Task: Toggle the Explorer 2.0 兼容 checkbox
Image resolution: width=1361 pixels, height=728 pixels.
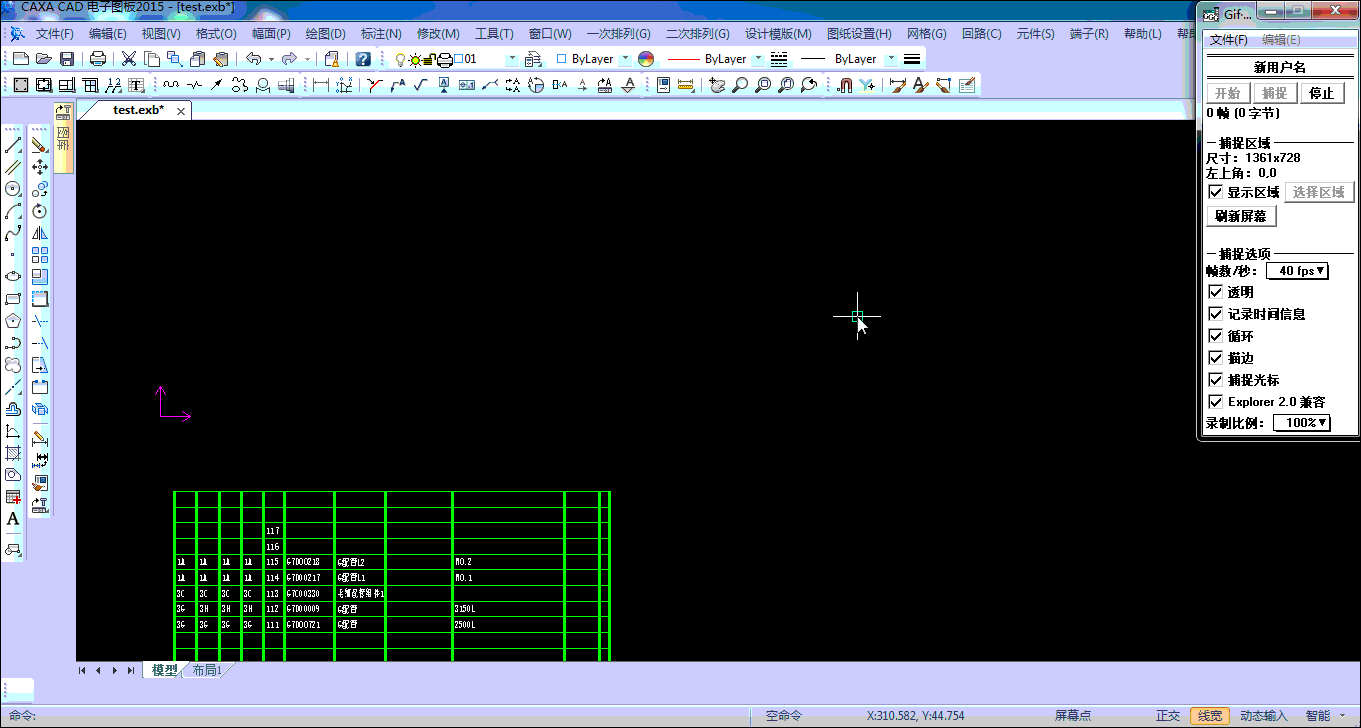Action: [1216, 402]
